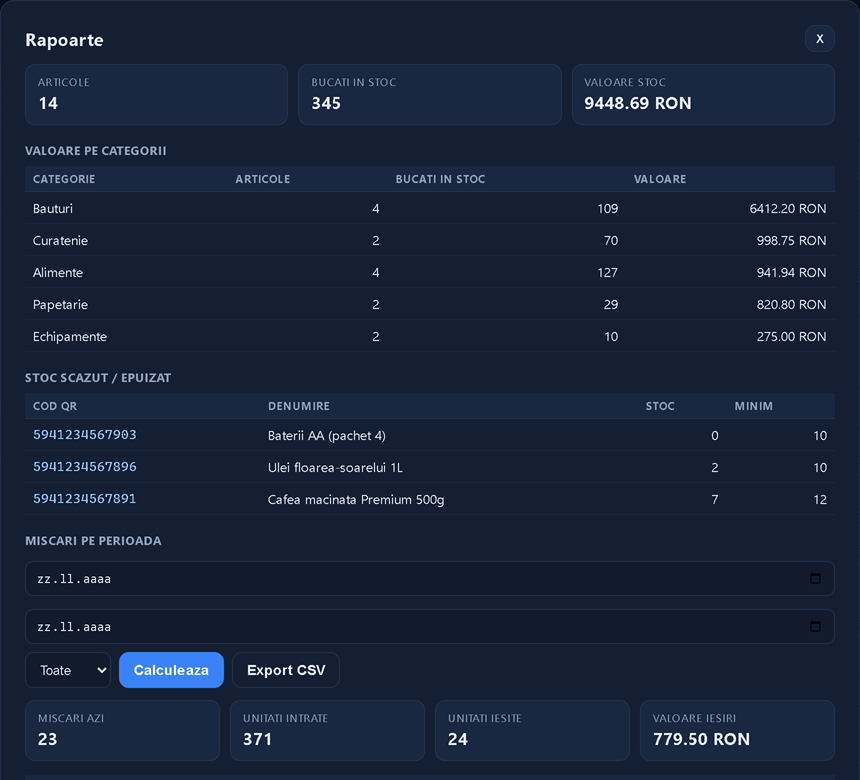Open QR code 5941234567896 link
The width and height of the screenshot is (860, 780).
pos(84,467)
